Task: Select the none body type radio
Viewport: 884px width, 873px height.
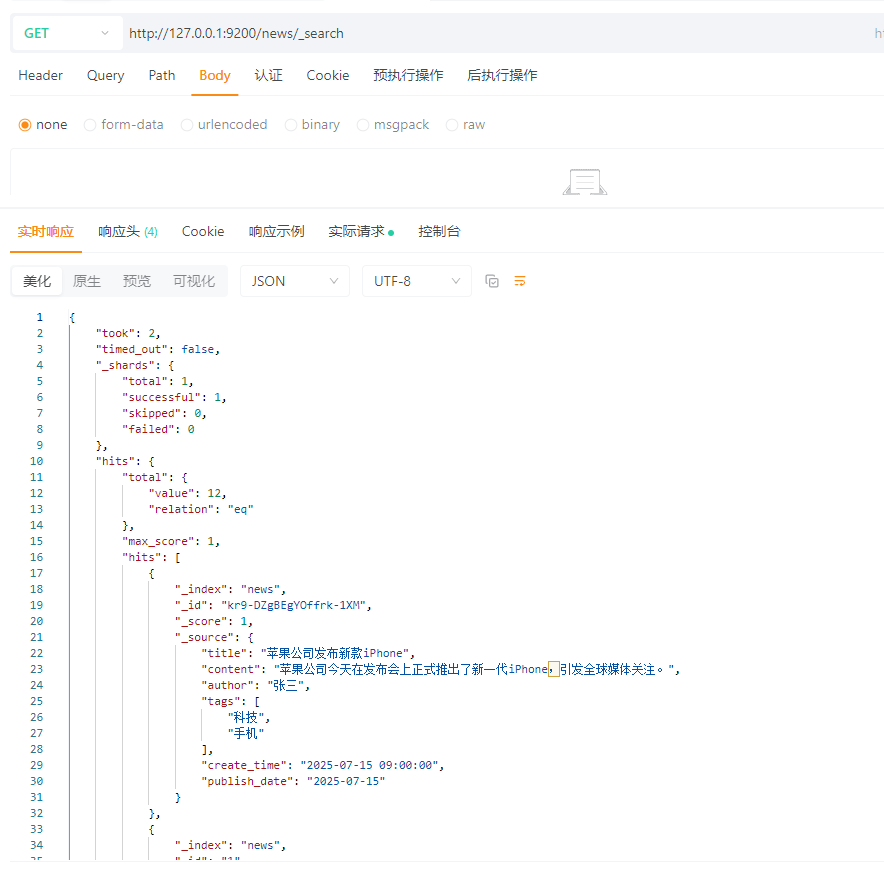Action: pos(43,125)
